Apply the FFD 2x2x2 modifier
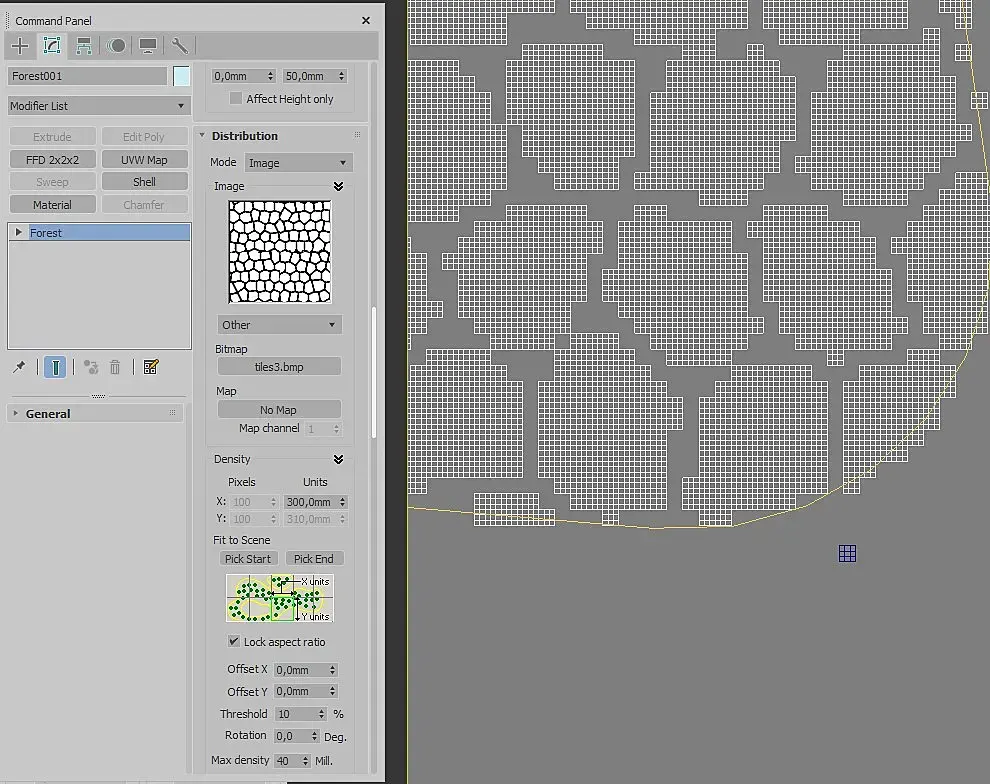 (x=52, y=159)
